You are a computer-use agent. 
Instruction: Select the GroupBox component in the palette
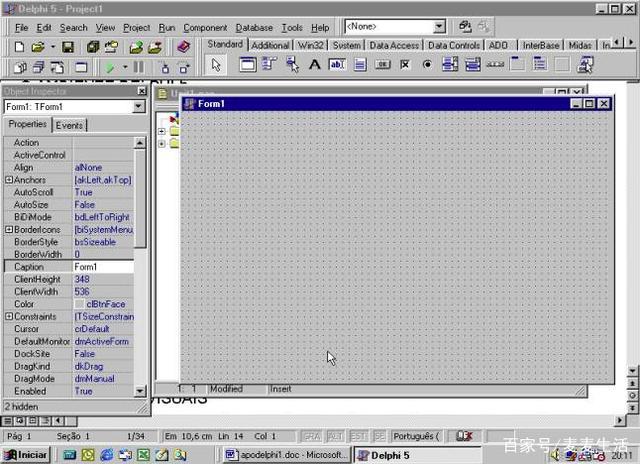[518, 64]
